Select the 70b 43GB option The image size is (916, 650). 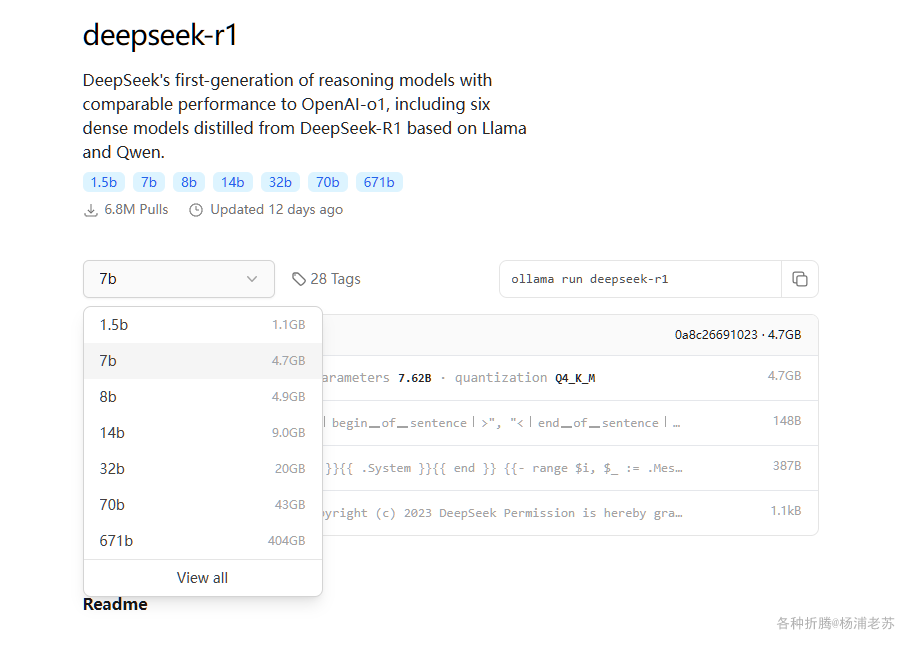(x=202, y=505)
